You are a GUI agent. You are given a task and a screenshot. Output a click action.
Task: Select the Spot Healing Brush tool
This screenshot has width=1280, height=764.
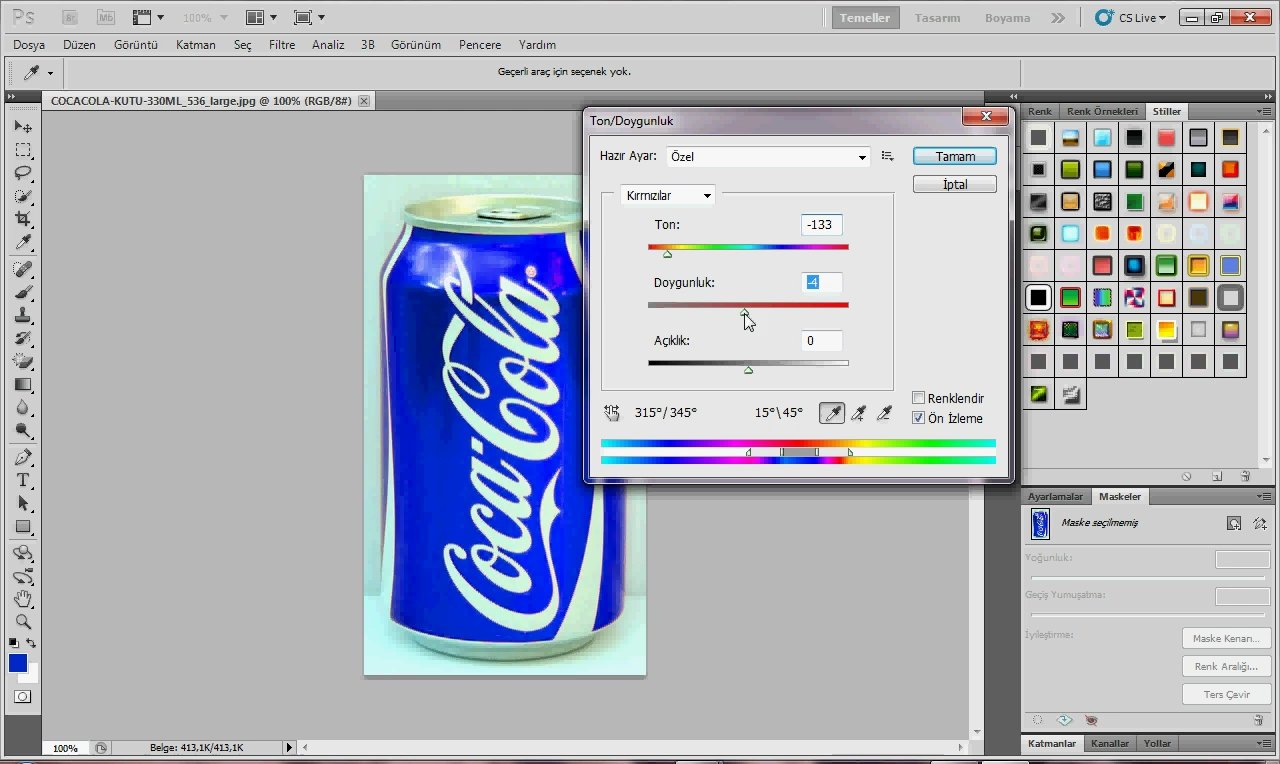tap(23, 269)
